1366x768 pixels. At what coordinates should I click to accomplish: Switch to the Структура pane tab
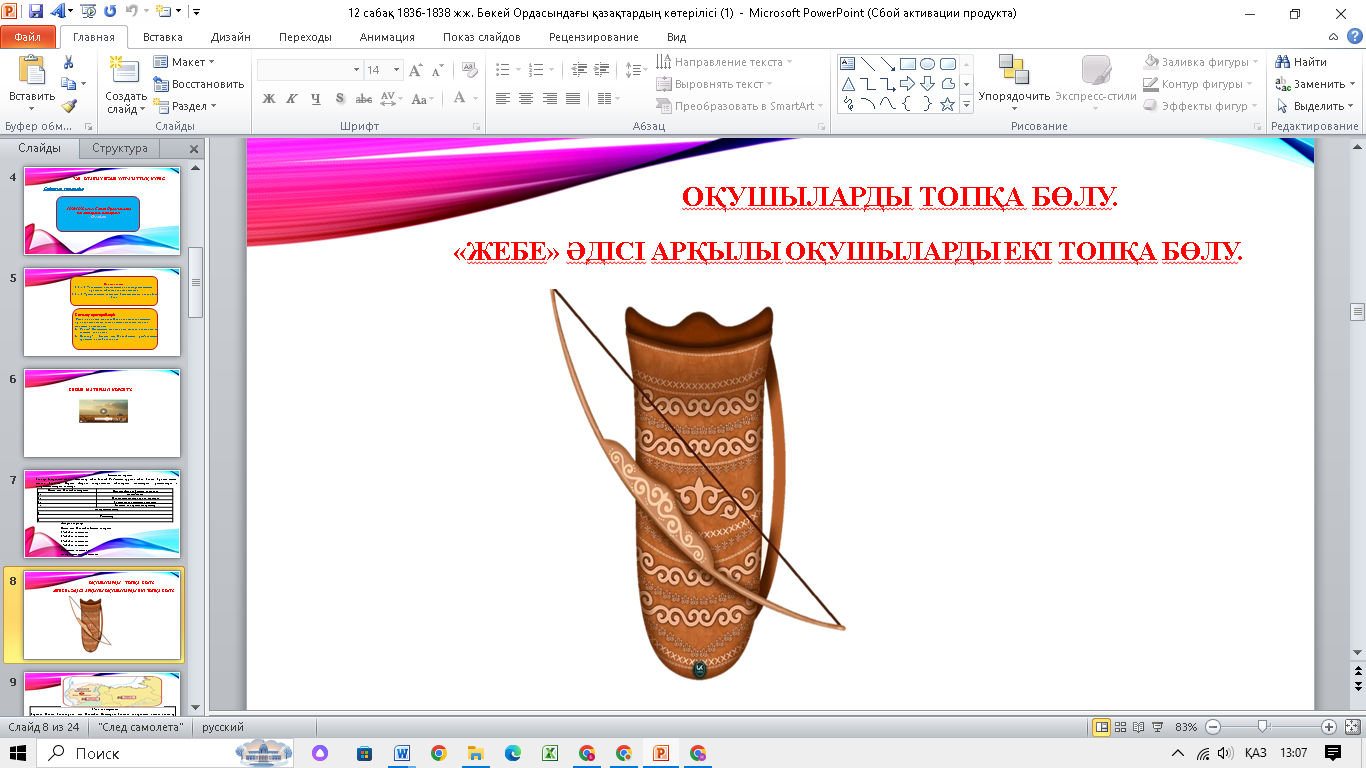point(119,148)
